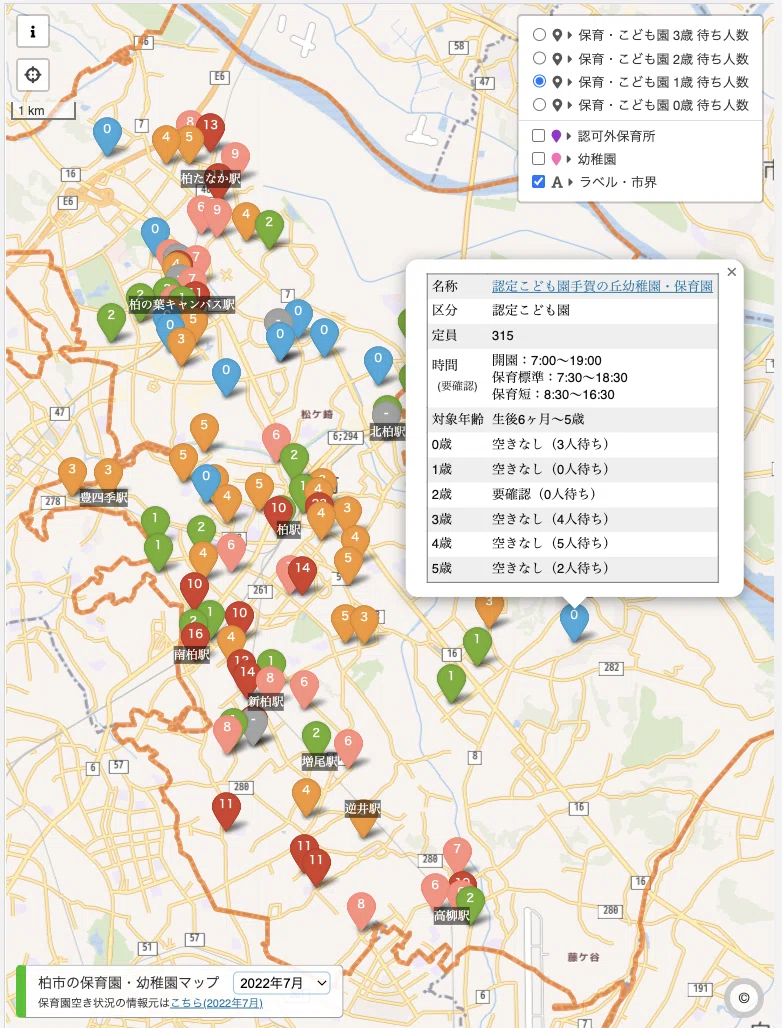Image resolution: width=782 pixels, height=1028 pixels.
Task: Click the locate-me crosshair button
Action: coord(33,75)
